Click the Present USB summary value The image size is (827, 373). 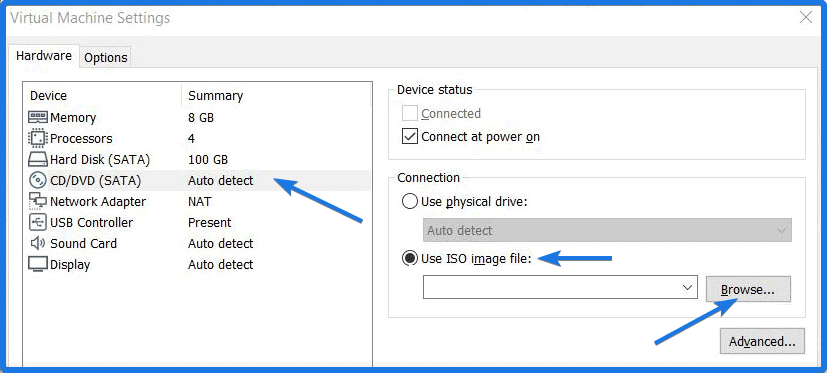tap(209, 223)
